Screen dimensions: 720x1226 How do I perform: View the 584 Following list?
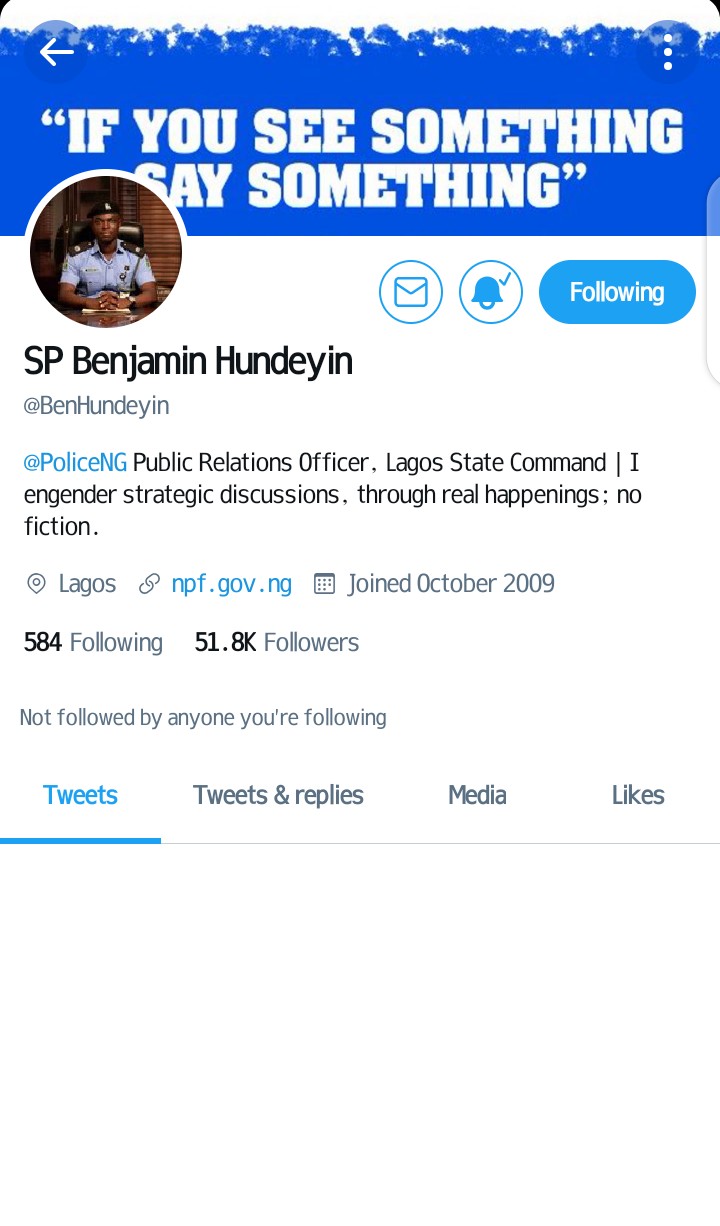(x=93, y=642)
